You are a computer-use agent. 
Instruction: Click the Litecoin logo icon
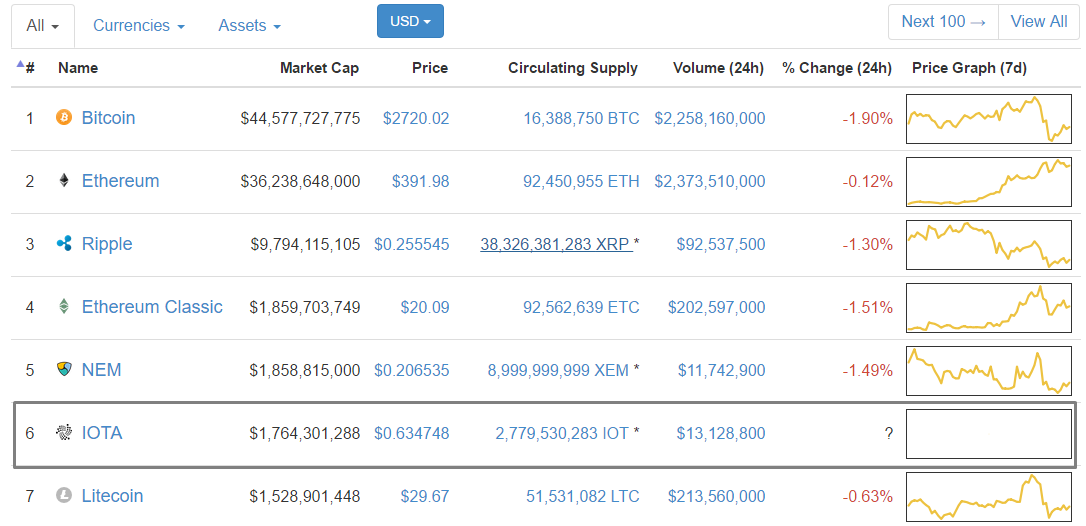(64, 496)
